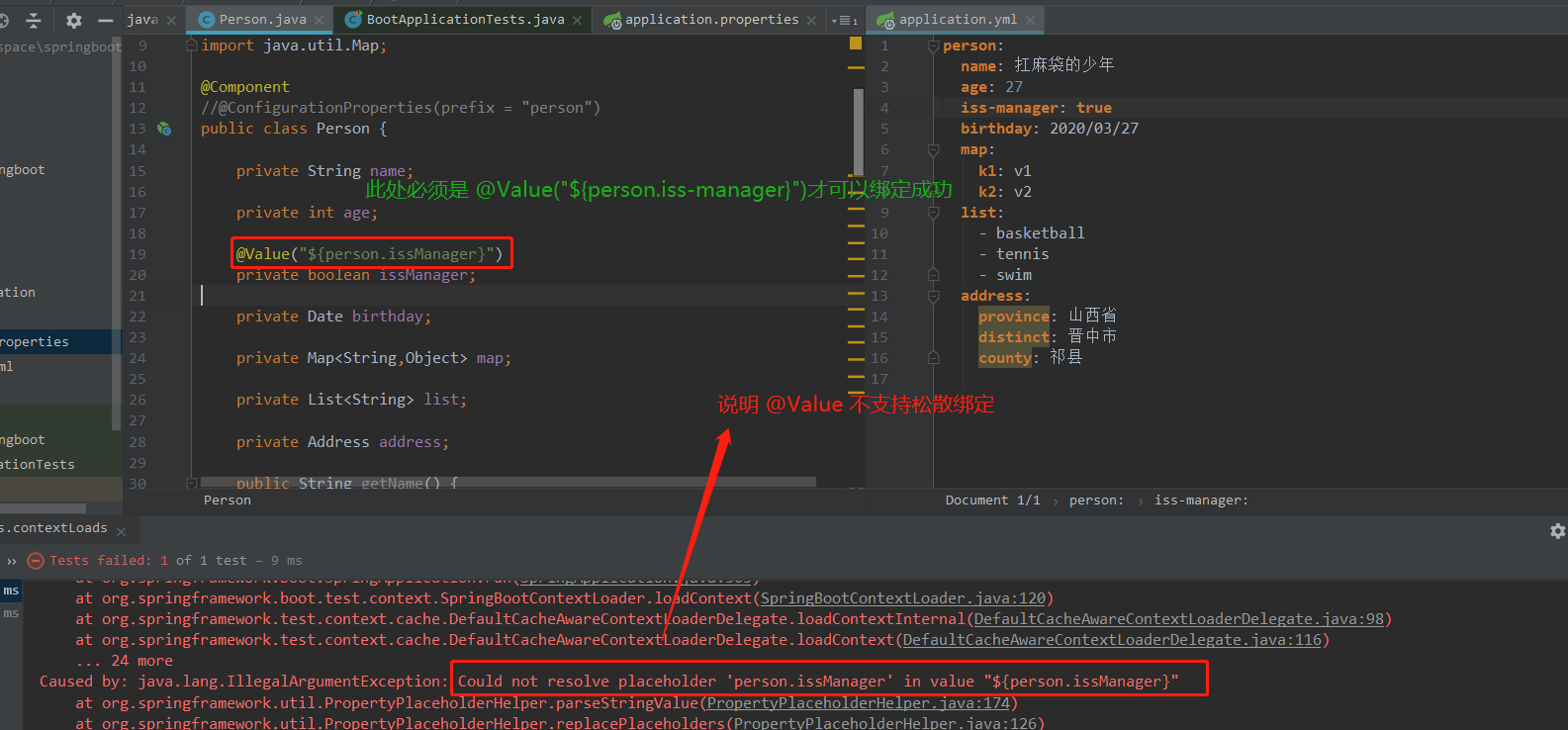1568x730 pixels.
Task: Switch to the Person.java tab
Action: (261, 19)
